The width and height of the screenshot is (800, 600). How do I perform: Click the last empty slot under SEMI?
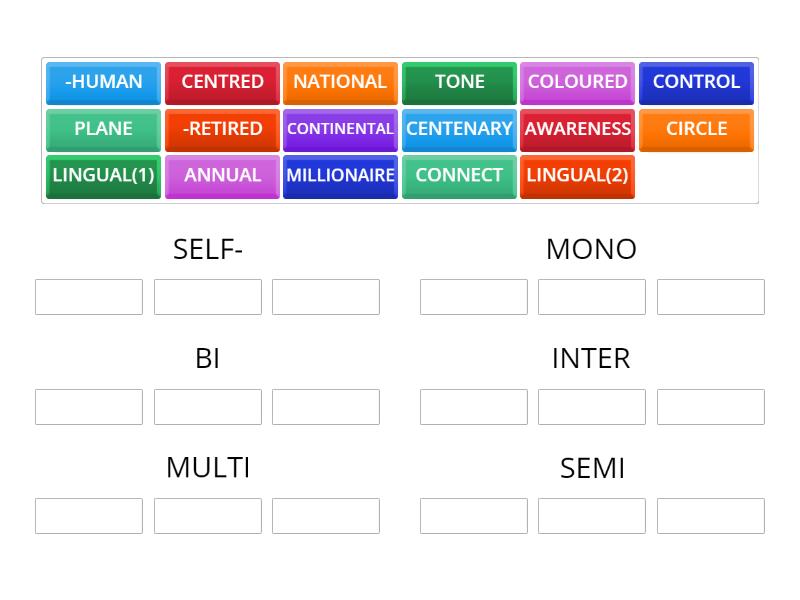tap(711, 515)
